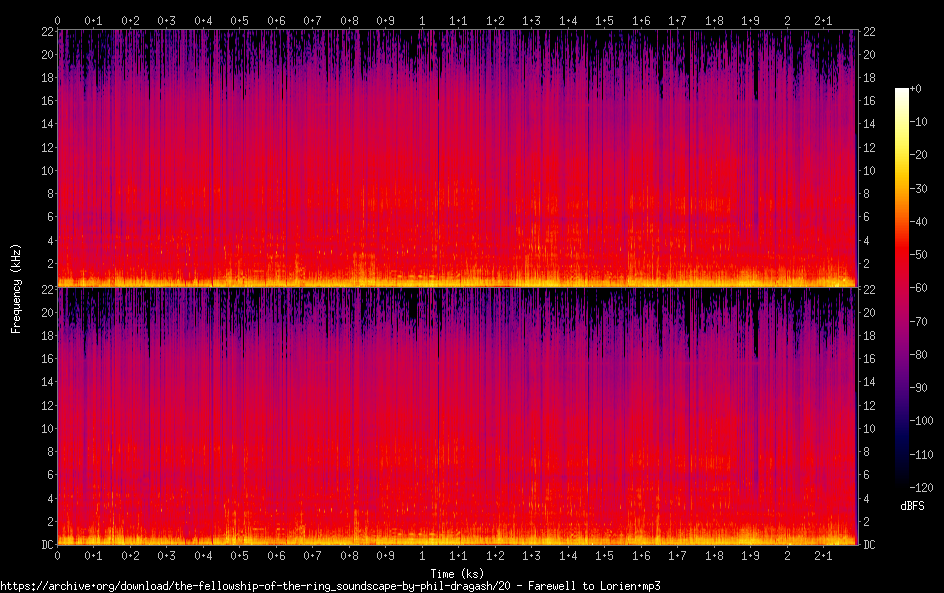This screenshot has width=944, height=593.
Task: Click the "Time (ks)" axis label
Action: 457,573
